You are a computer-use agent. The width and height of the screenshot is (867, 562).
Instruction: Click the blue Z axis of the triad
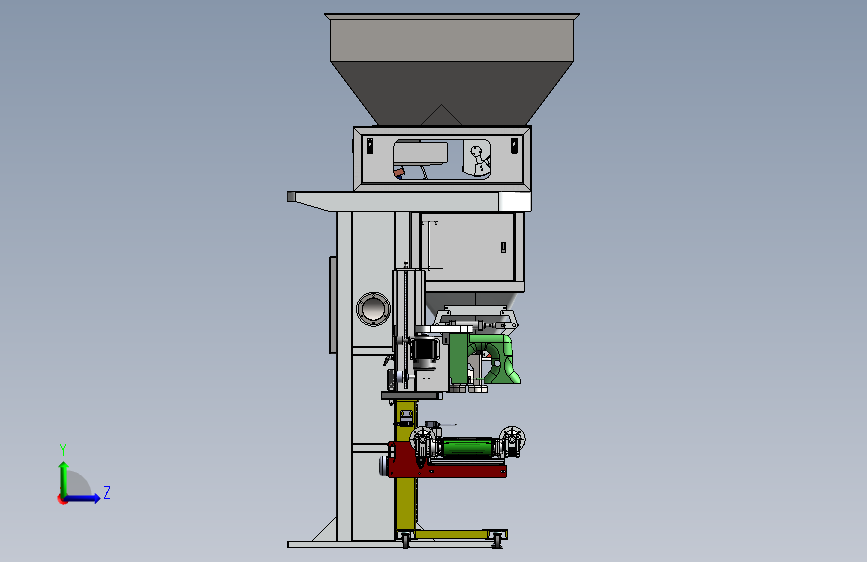(x=82, y=498)
